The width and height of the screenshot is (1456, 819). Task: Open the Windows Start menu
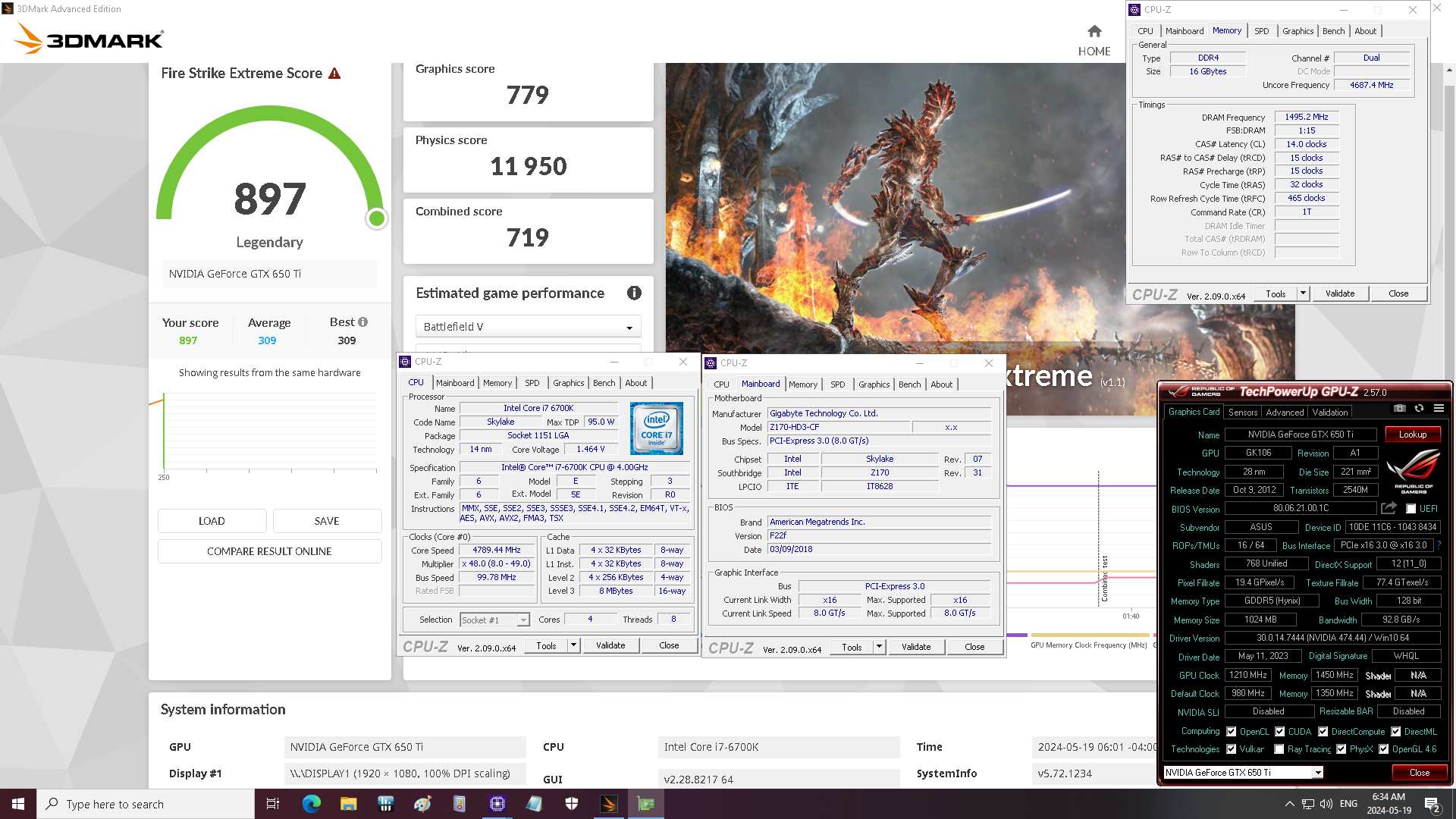(x=18, y=804)
